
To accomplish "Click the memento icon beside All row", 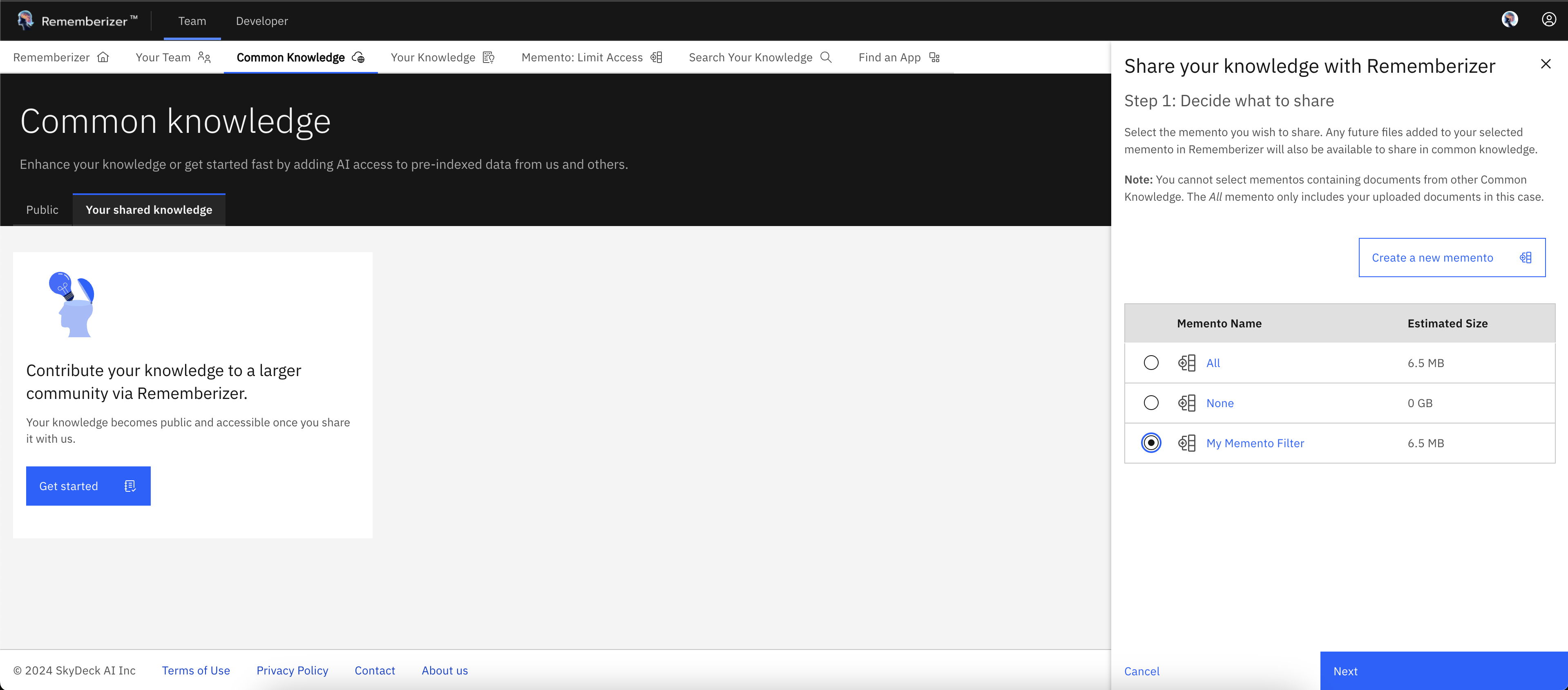I will (1186, 363).
